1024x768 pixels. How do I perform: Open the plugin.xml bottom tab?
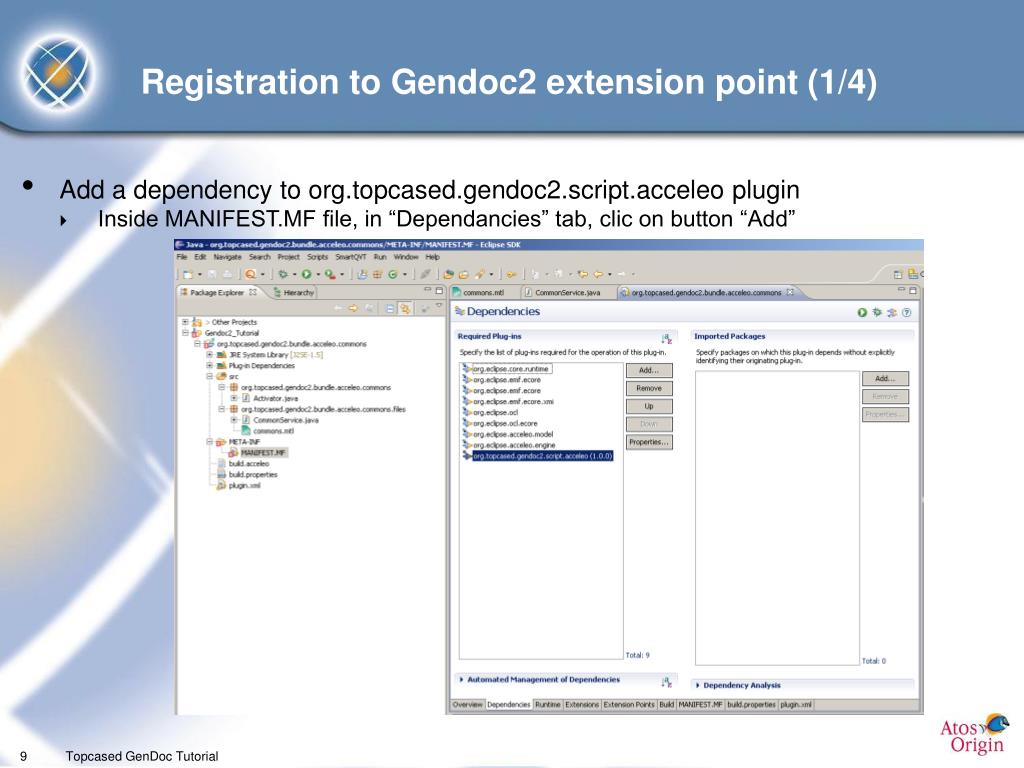796,705
